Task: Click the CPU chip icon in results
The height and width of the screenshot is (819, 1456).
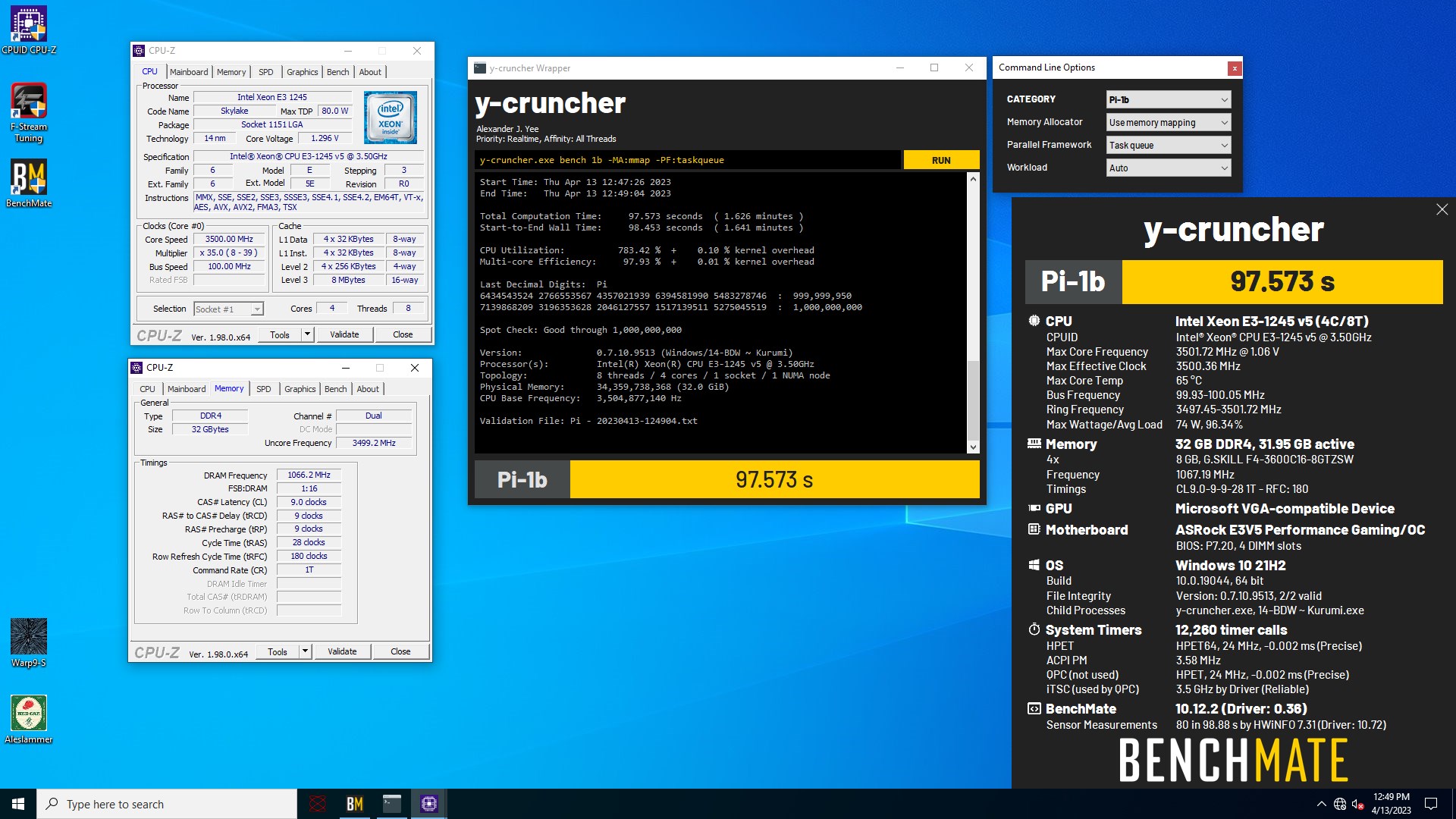Action: [1034, 321]
